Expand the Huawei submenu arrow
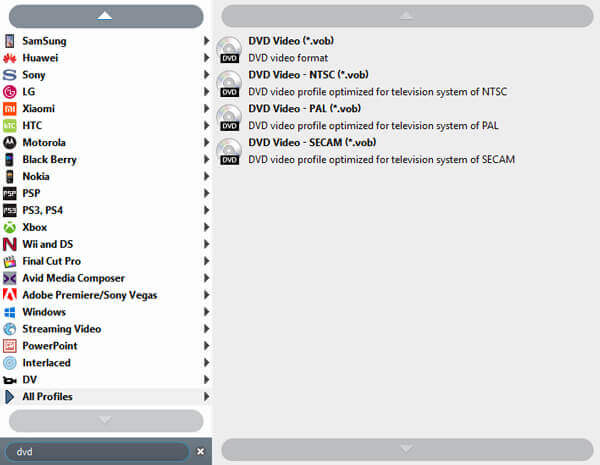This screenshot has height=465, width=600. pos(206,58)
